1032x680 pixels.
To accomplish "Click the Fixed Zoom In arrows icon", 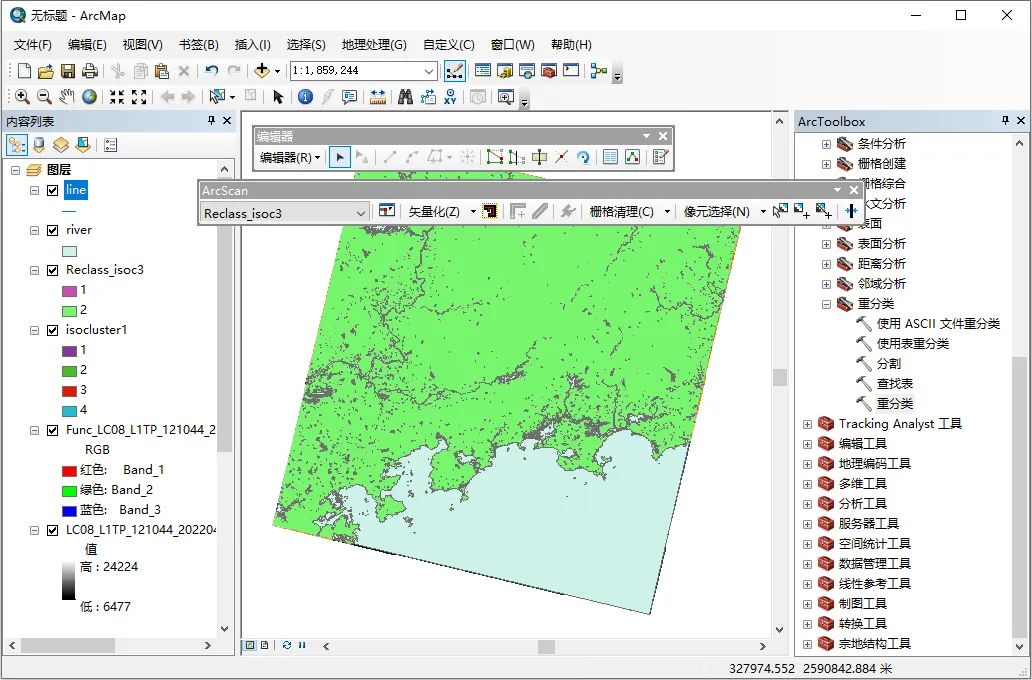I will pyautogui.click(x=117, y=97).
